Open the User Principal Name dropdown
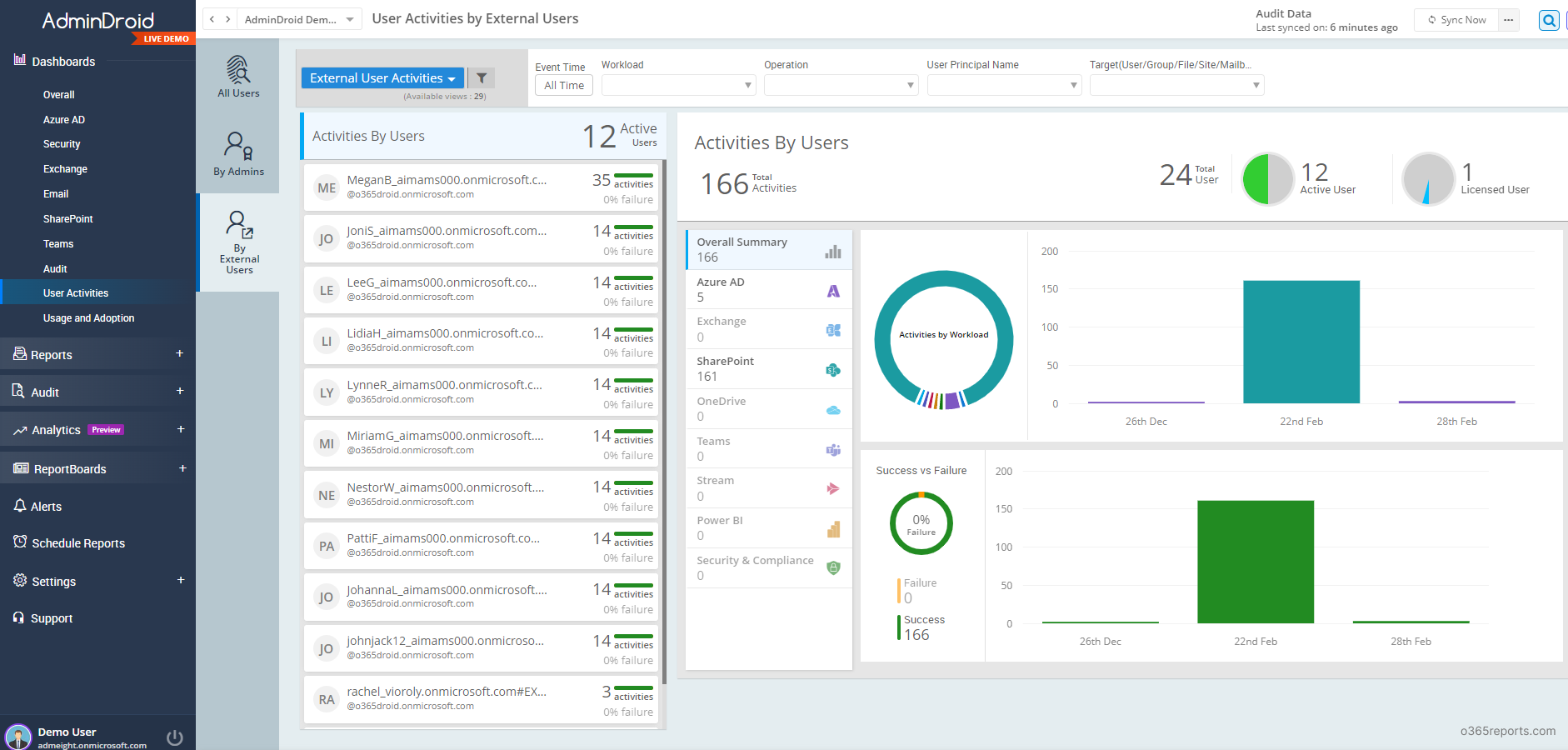Screen dimensions: 1568x750 click(1004, 85)
